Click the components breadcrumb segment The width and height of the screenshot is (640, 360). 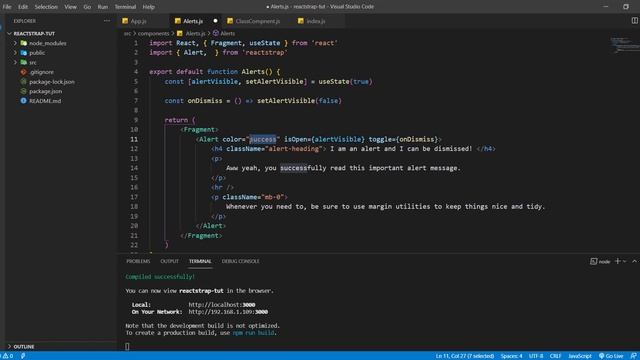click(x=153, y=33)
